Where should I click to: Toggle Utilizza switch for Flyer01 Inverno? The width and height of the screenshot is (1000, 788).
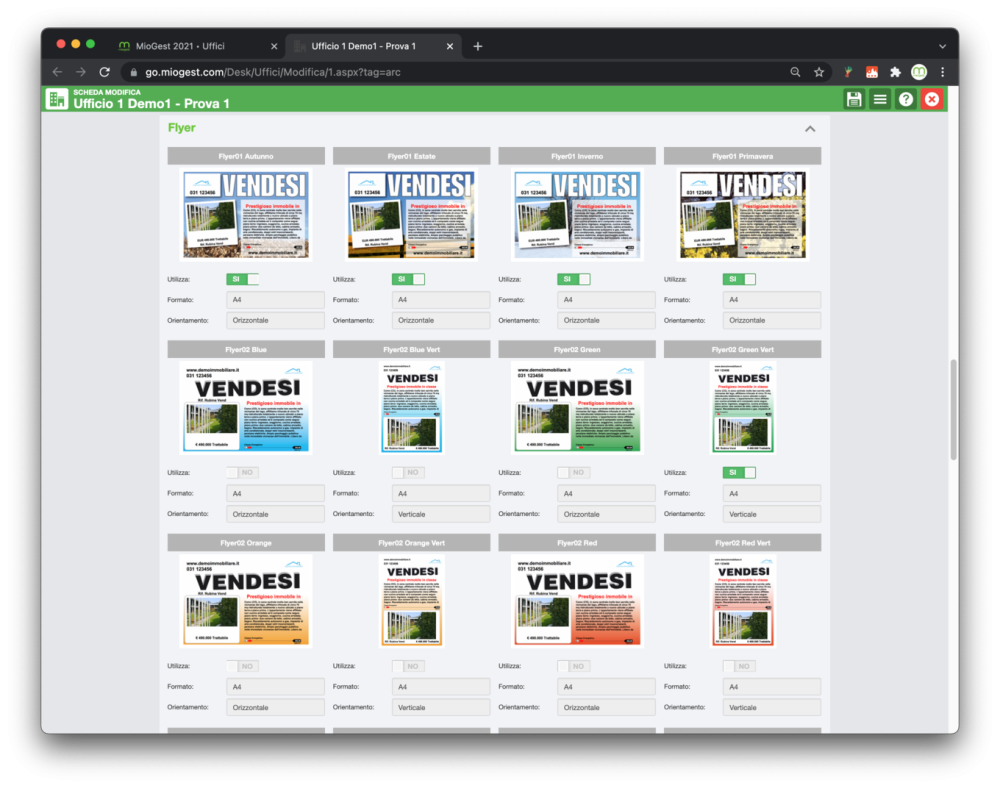[x=573, y=279]
